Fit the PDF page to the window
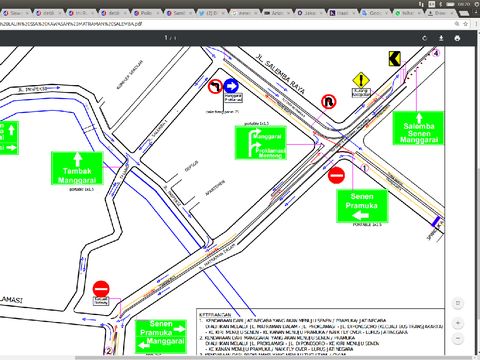 [x=458, y=303]
